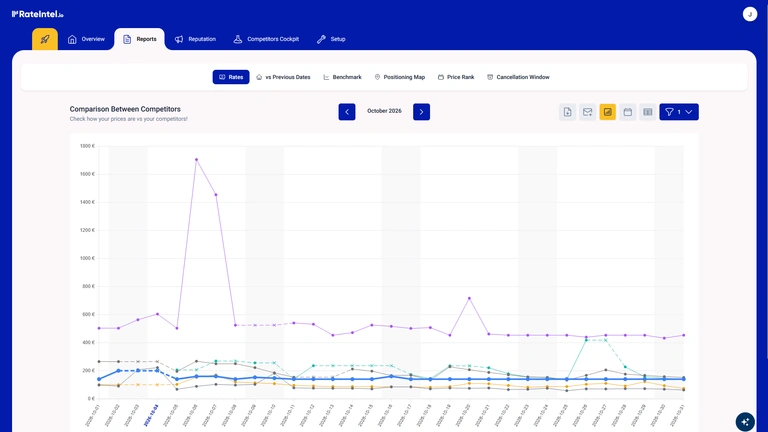This screenshot has height=432, width=768.
Task: Email the report via envelope icon
Action: pyautogui.click(x=587, y=112)
